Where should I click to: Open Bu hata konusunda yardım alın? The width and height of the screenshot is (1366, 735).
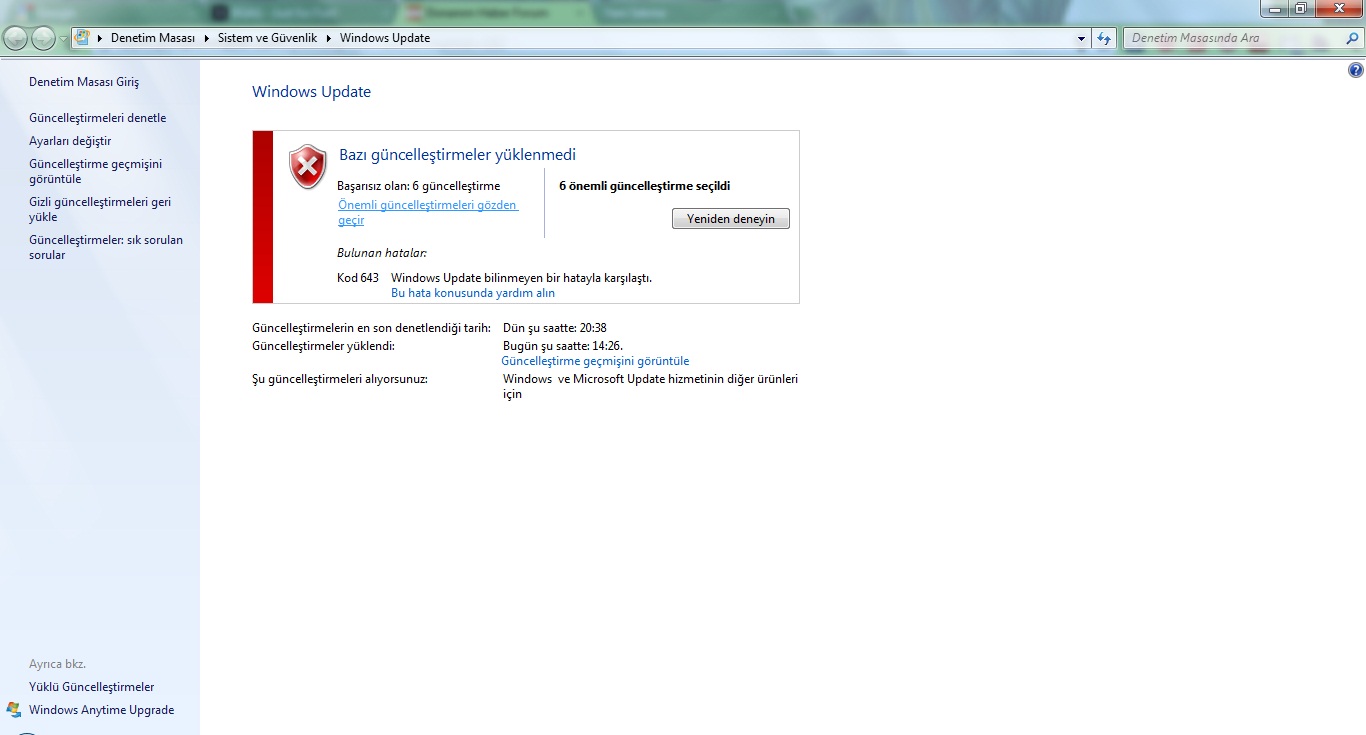[x=473, y=293]
